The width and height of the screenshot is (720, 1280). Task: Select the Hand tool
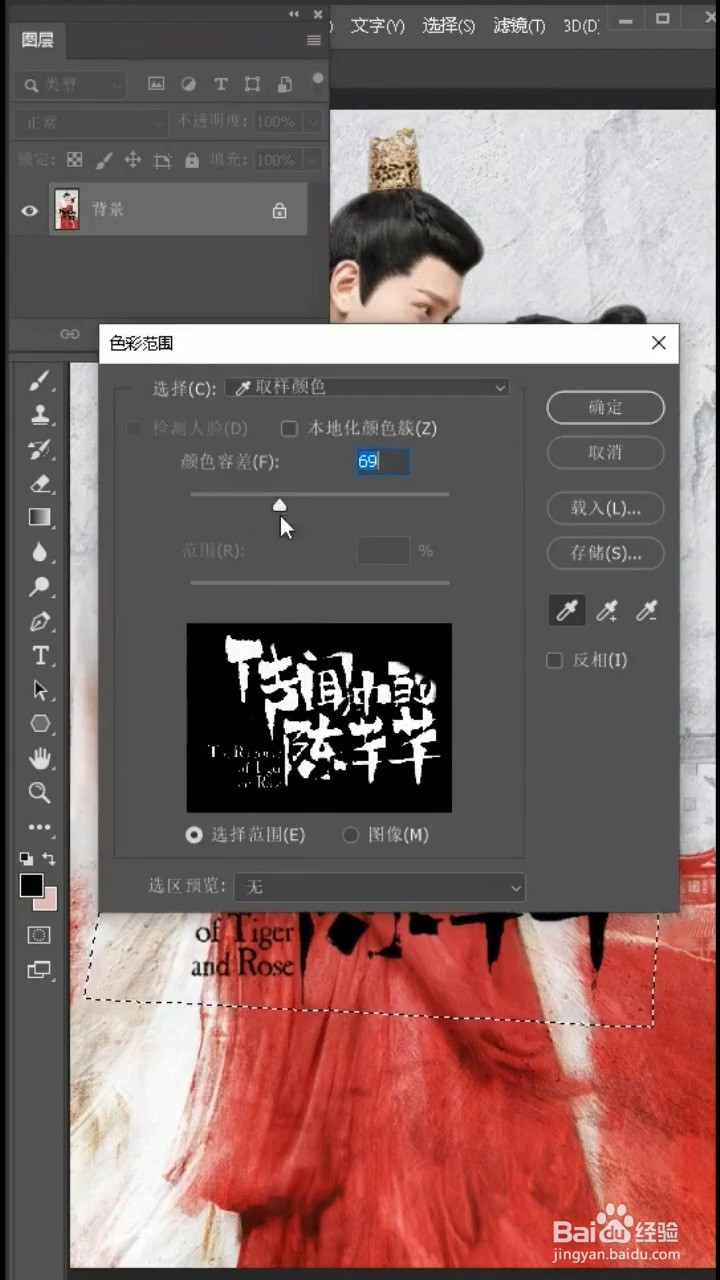click(40, 758)
